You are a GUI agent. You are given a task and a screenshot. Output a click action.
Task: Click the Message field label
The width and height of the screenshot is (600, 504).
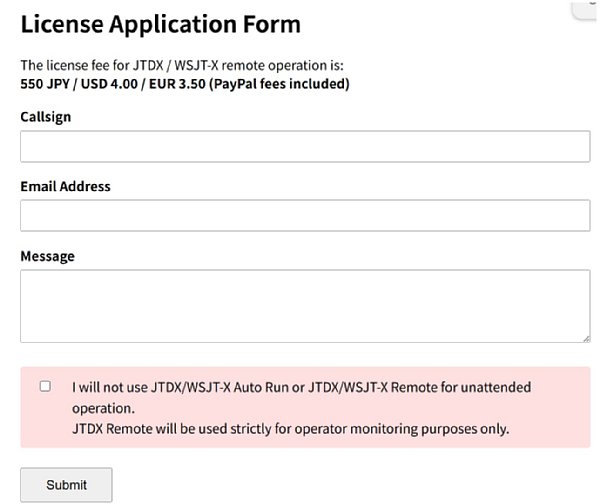[x=47, y=256]
